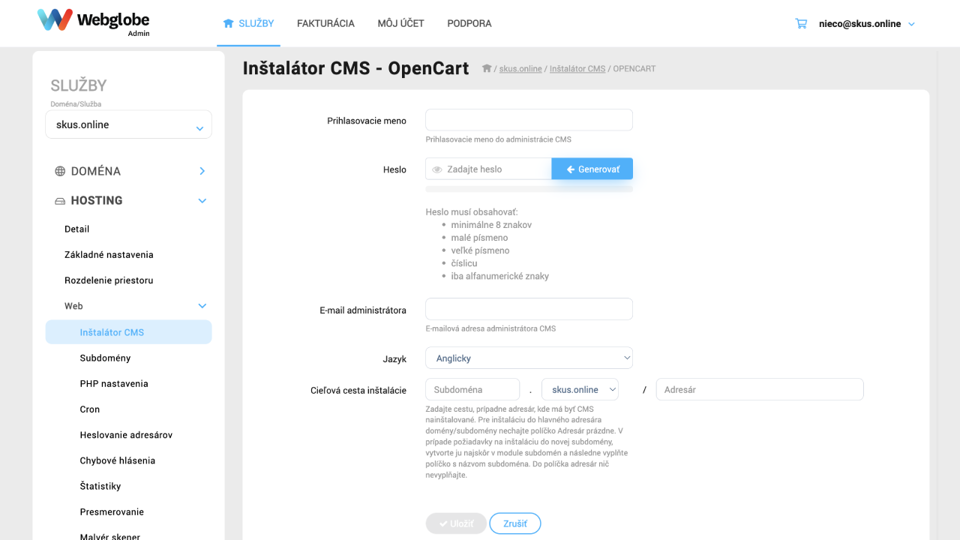
Task: Click the Zrušiť cancel button
Action: point(515,523)
